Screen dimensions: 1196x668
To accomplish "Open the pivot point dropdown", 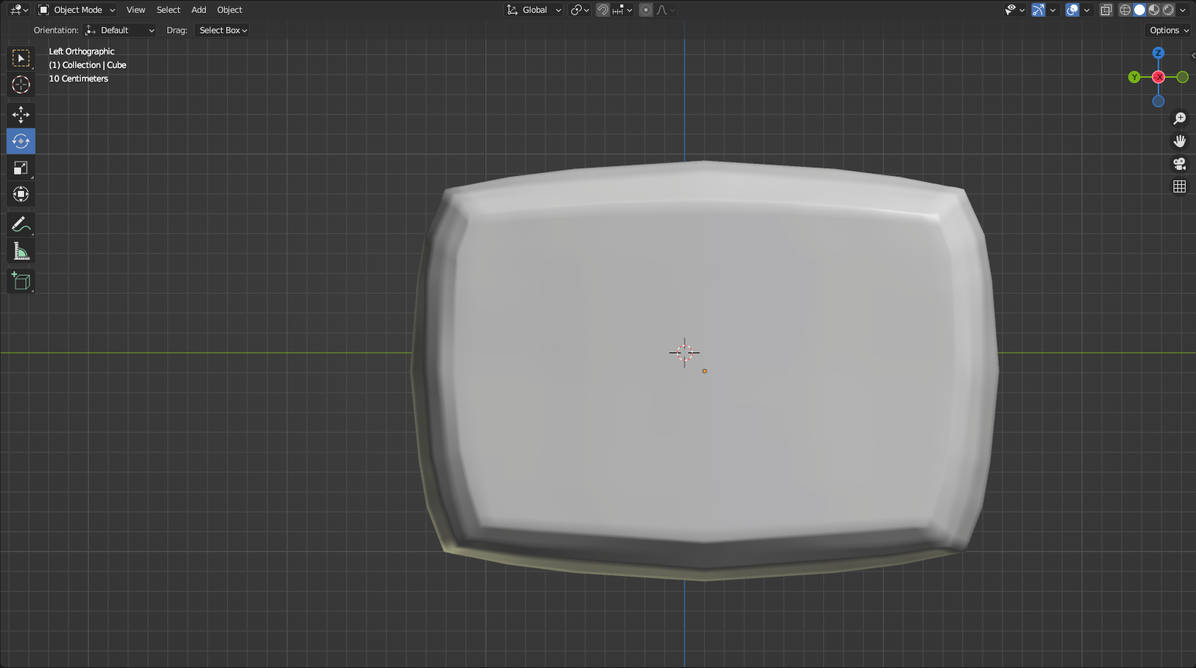I will click(580, 10).
